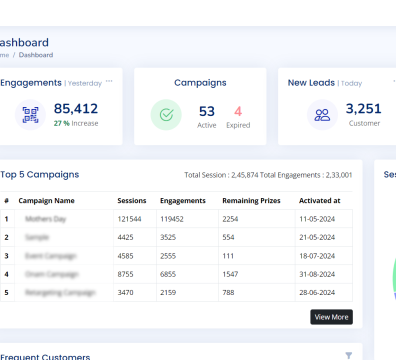The height and width of the screenshot is (360, 396).
Task: Click the 3,251 Customer count
Action: pos(363,109)
